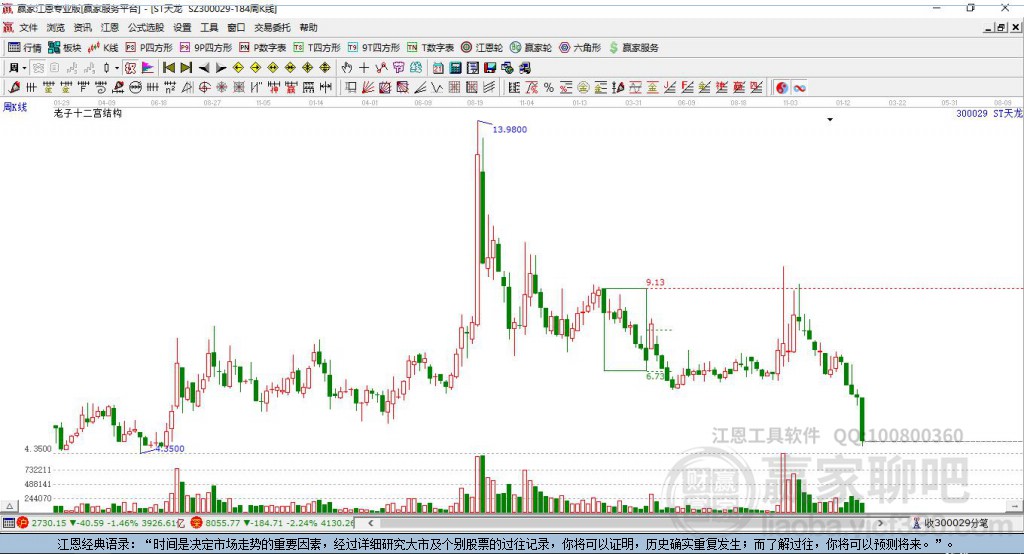Open the 浏览 menu
This screenshot has height=554, width=1024.
point(56,27)
